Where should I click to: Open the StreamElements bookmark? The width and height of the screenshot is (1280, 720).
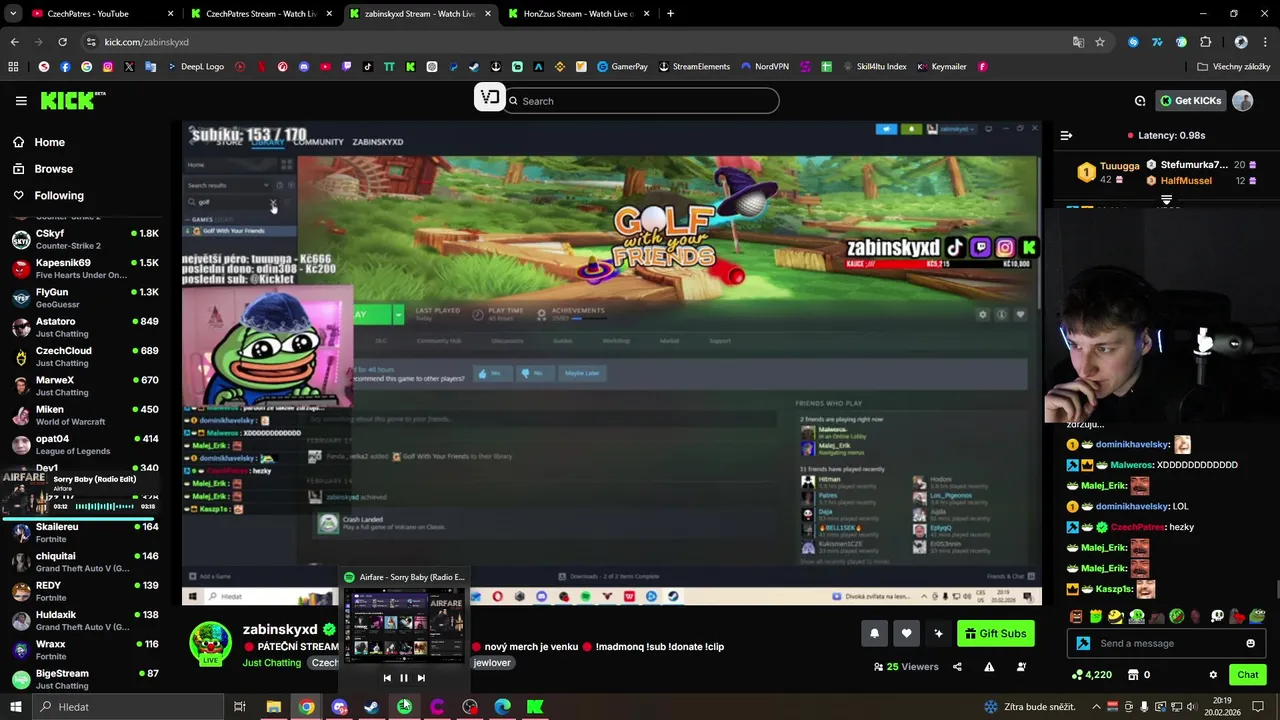click(694, 67)
